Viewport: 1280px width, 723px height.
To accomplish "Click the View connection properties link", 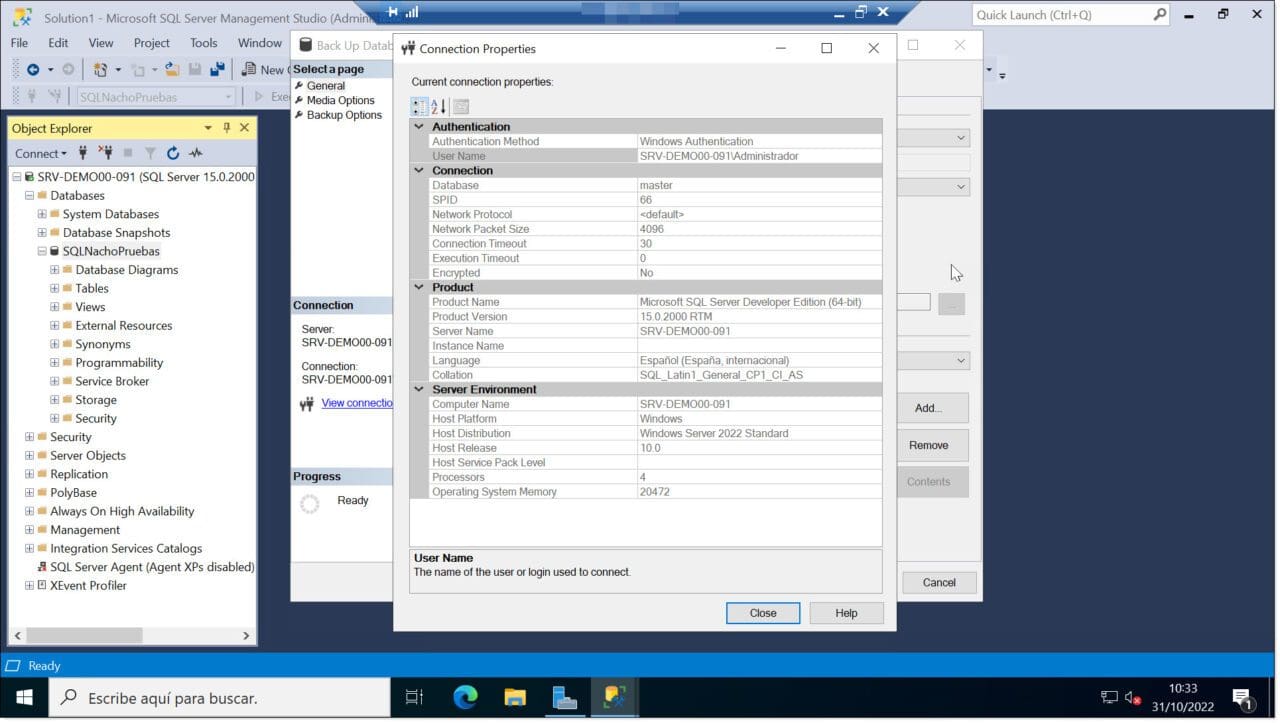I will [x=357, y=403].
